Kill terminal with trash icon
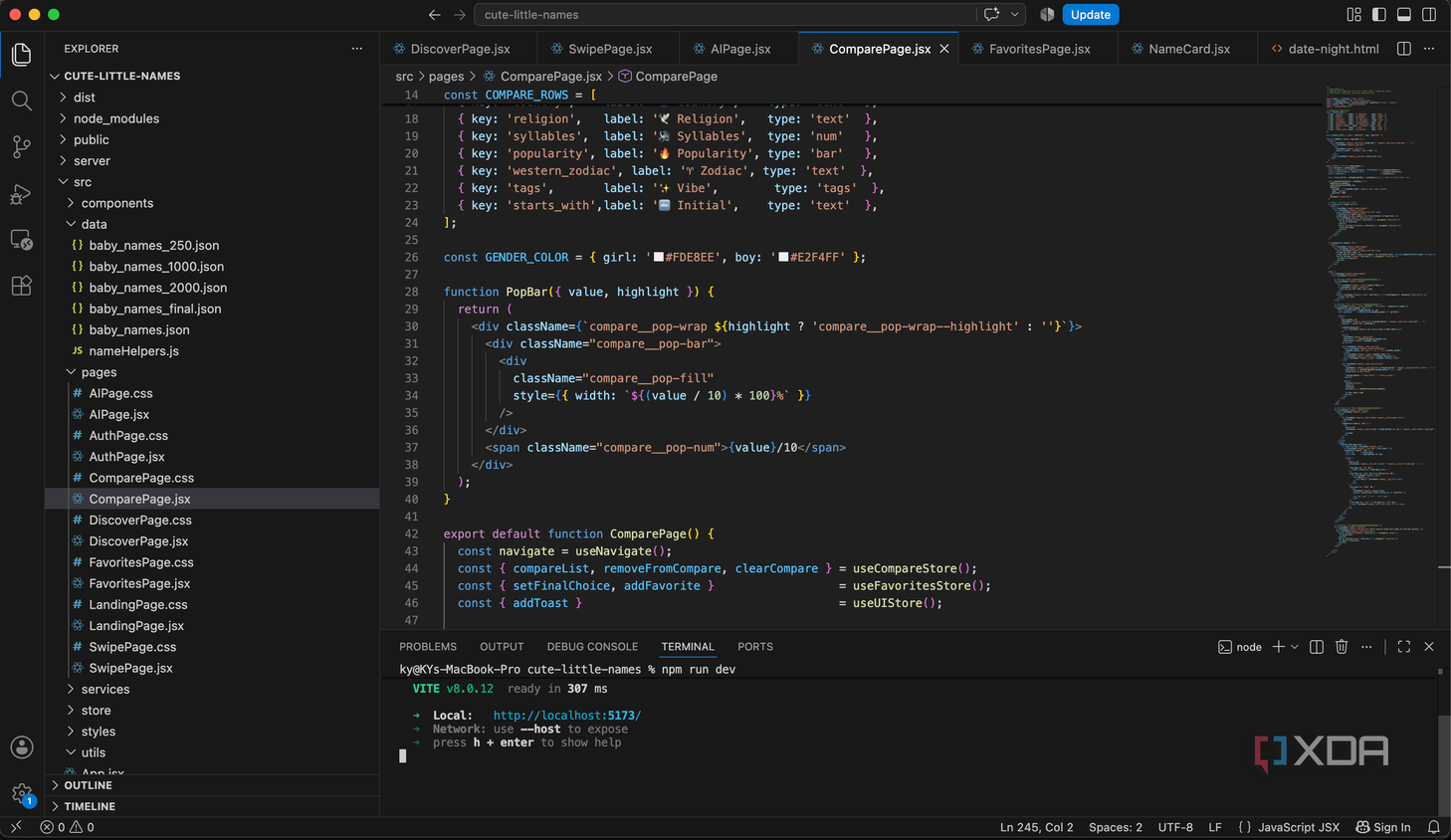Screen dimensions: 1451x840 (1342, 647)
